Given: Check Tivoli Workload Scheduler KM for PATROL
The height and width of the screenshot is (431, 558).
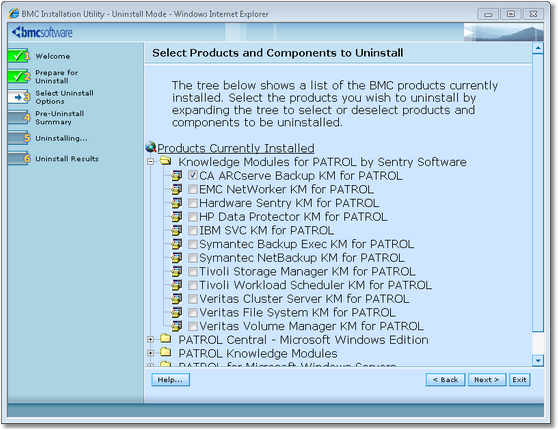Looking at the screenshot, I should (x=193, y=285).
